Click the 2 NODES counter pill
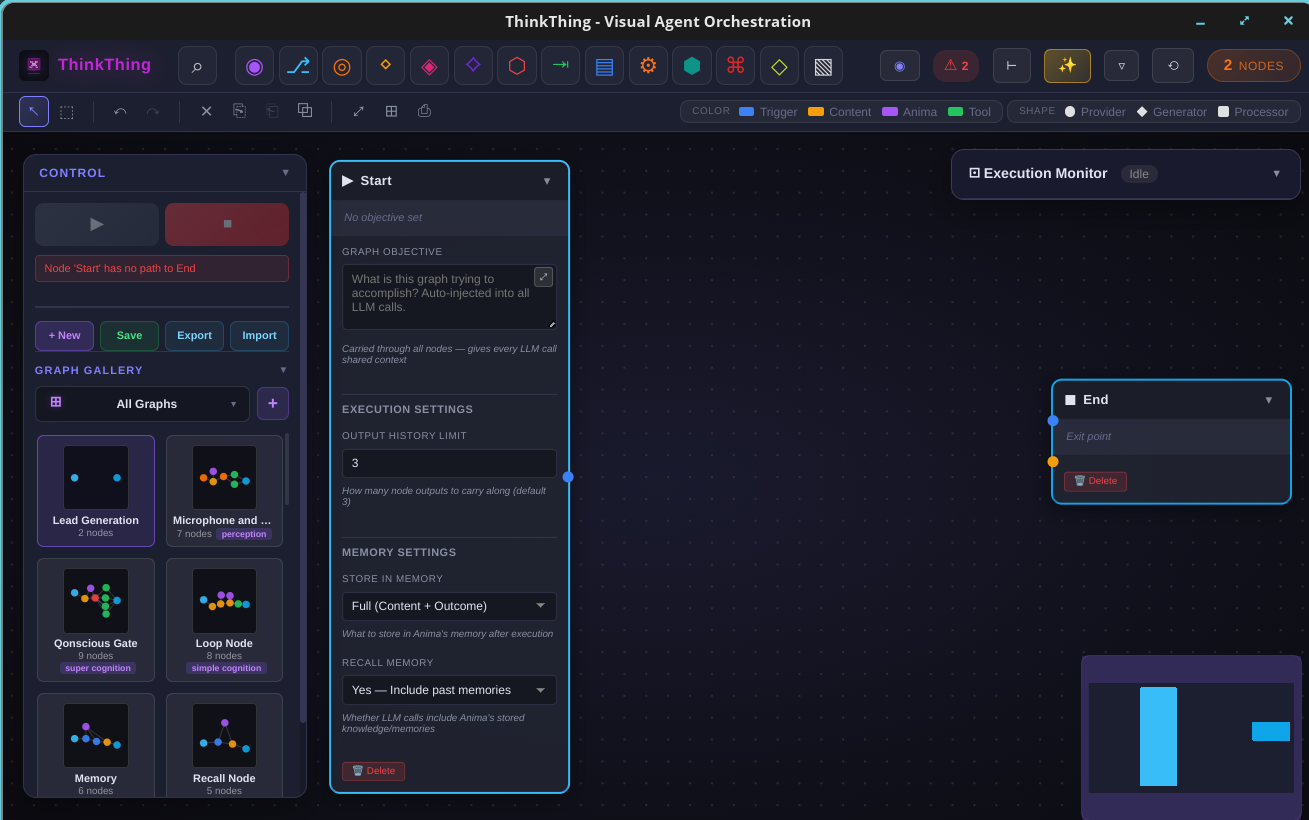 pyautogui.click(x=1254, y=66)
